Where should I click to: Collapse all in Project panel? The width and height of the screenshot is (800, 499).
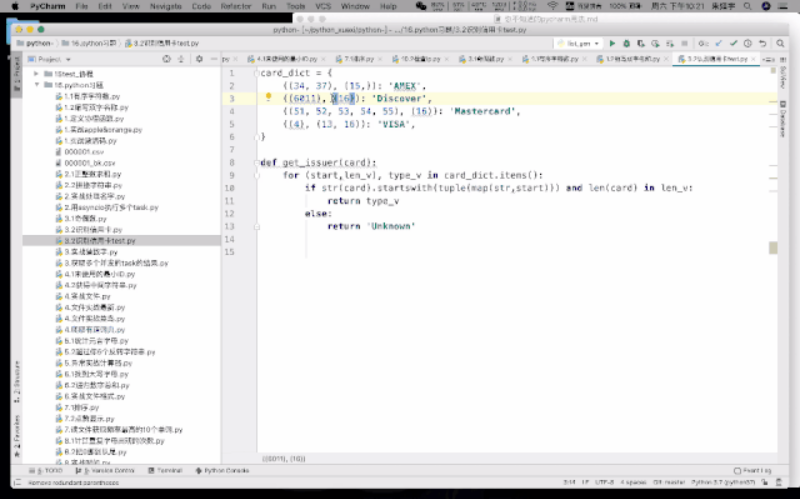(181, 59)
